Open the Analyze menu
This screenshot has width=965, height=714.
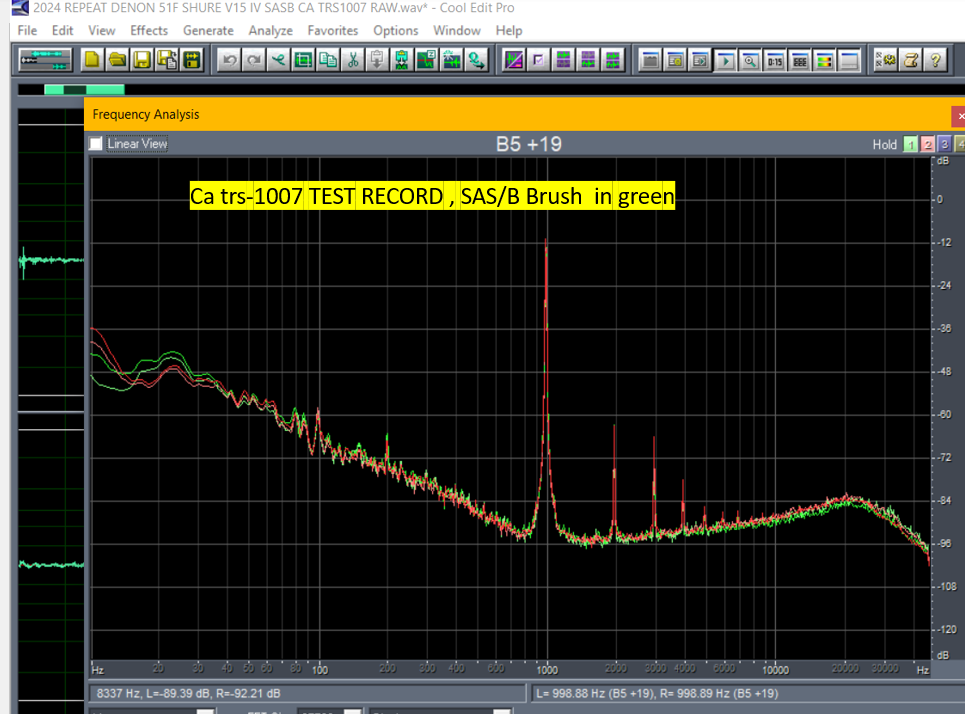point(270,31)
